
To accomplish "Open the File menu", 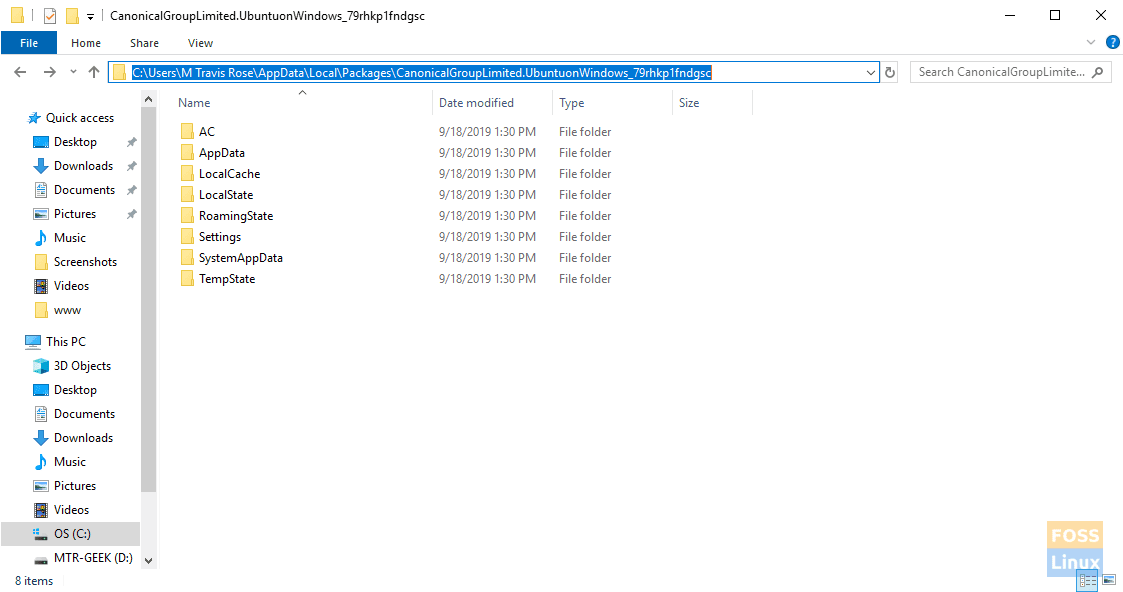I will pyautogui.click(x=29, y=43).
